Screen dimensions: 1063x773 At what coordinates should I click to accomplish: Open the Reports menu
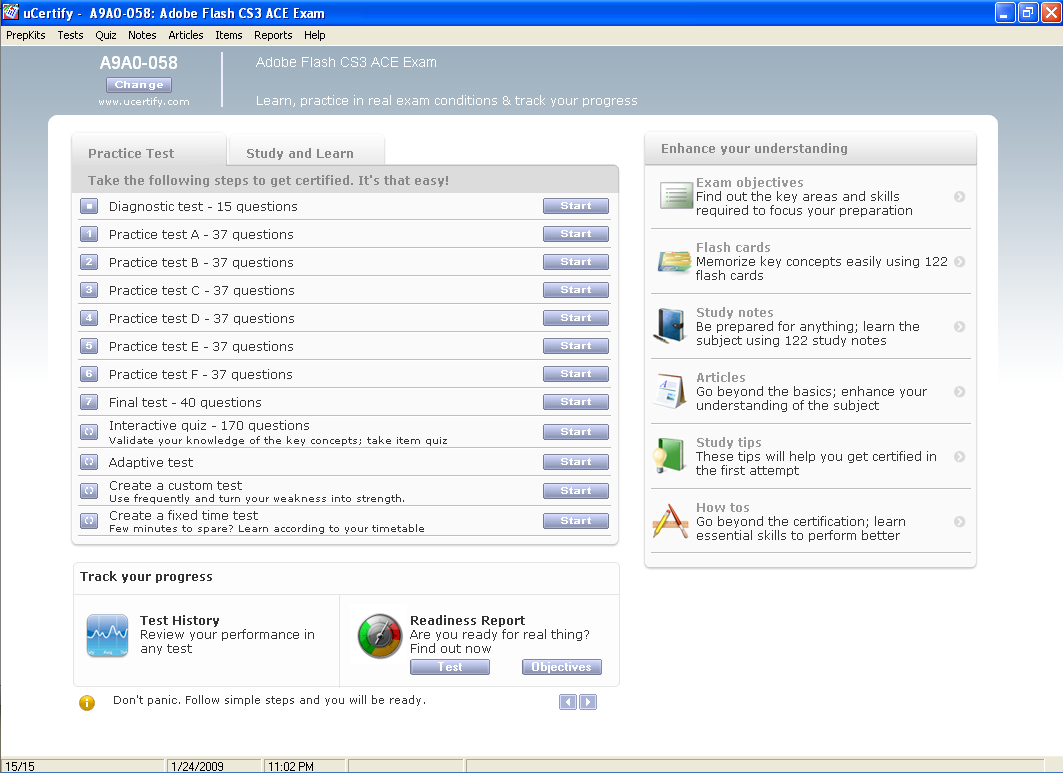pyautogui.click(x=273, y=35)
